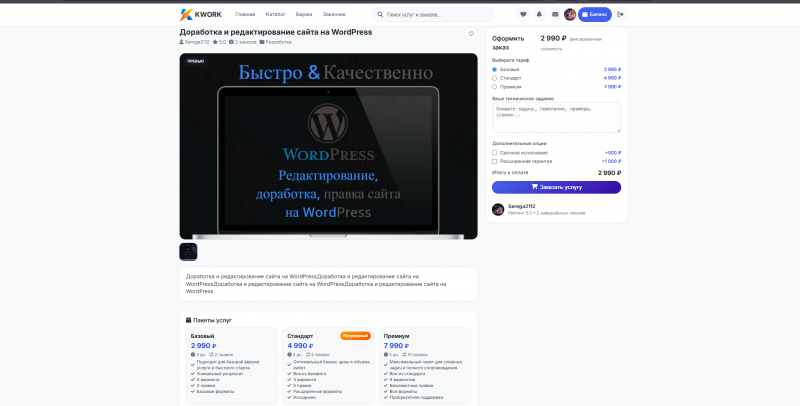Viewport: 800px width, 406px height.
Task: Click the logout arrow icon
Action: (620, 15)
